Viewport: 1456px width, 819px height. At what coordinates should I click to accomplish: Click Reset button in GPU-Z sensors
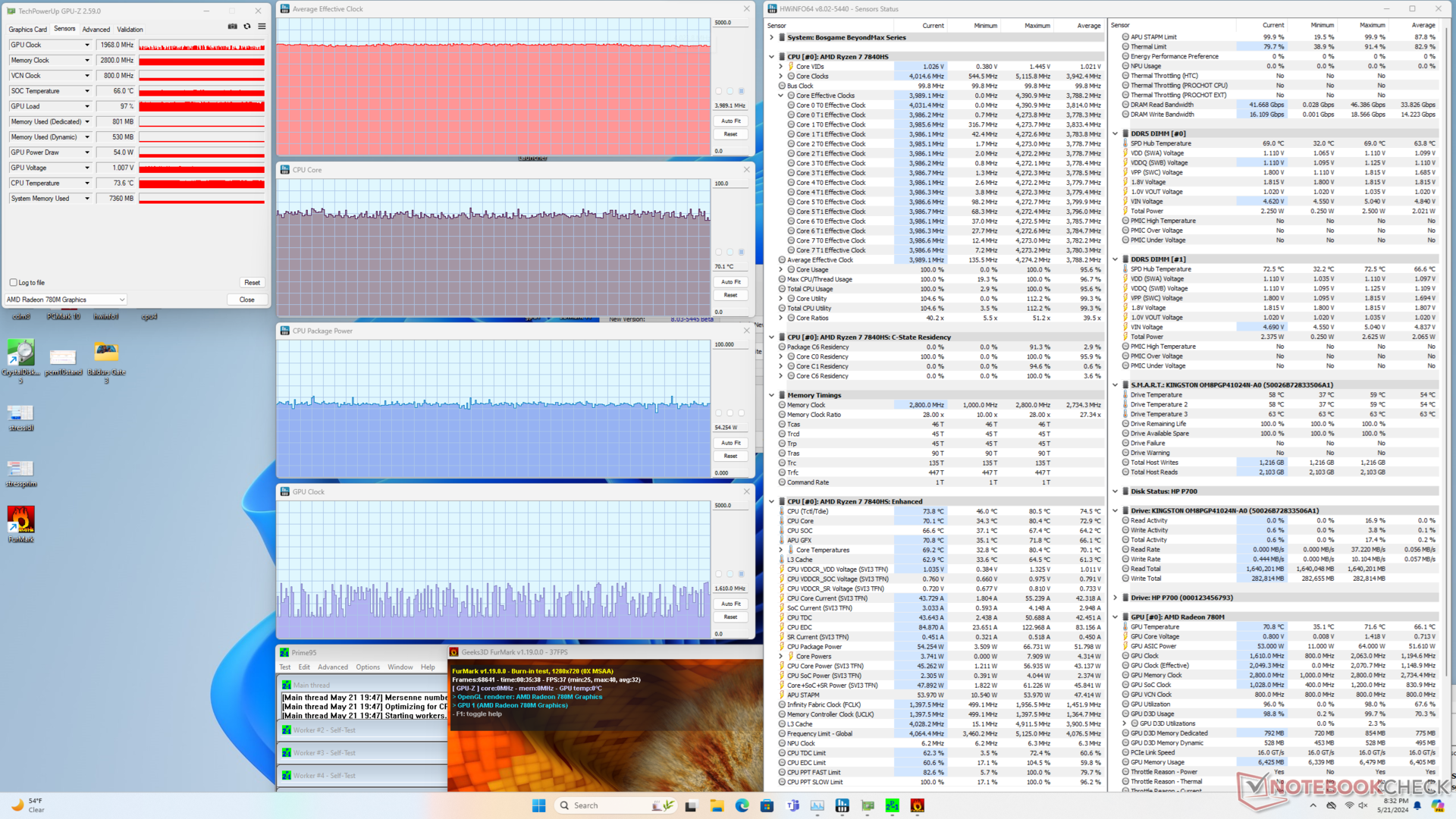252,283
